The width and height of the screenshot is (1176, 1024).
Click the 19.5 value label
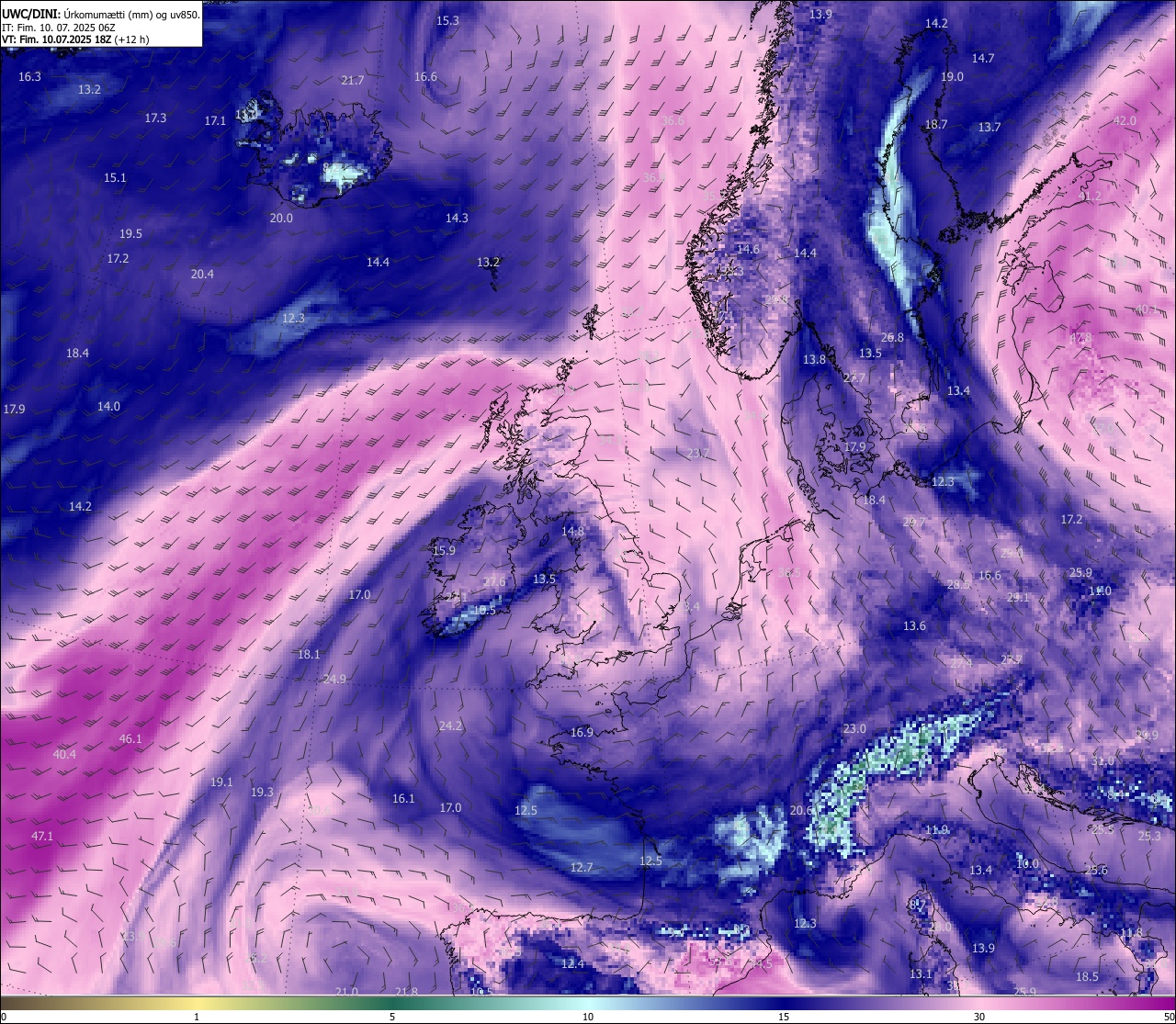(x=131, y=234)
